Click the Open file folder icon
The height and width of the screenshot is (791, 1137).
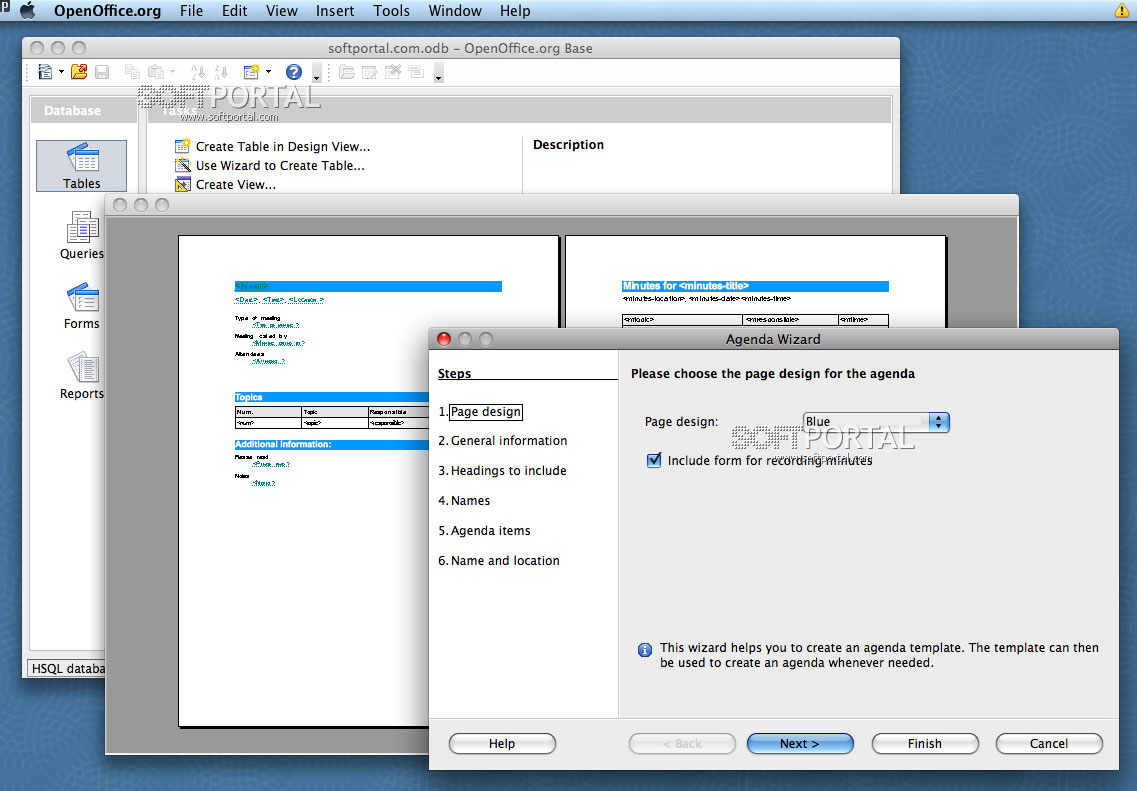(x=79, y=72)
